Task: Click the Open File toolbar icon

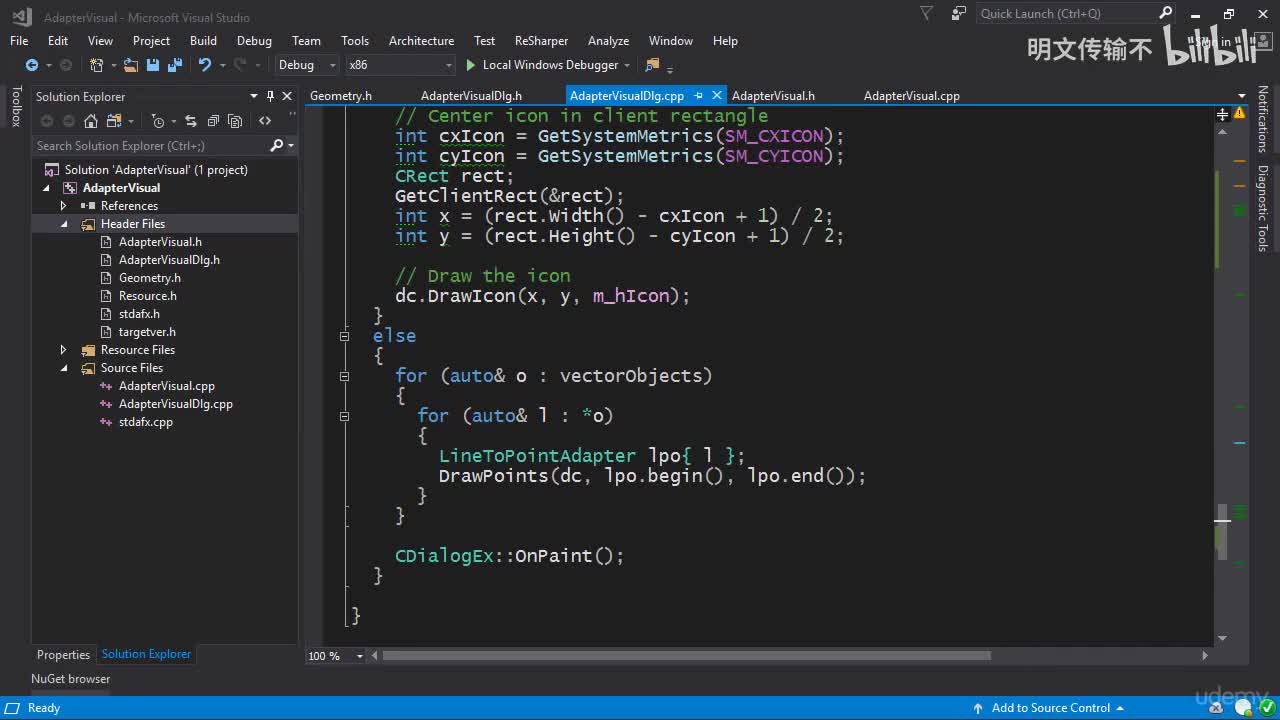Action: [131, 65]
